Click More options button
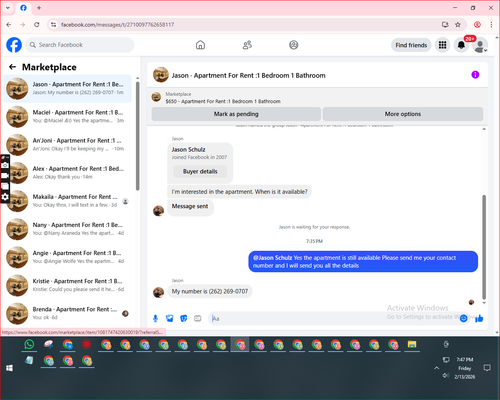 [x=403, y=114]
